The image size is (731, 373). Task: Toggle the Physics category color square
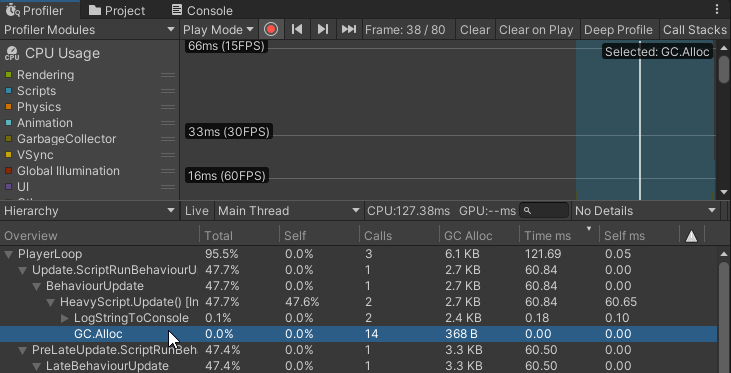8,106
